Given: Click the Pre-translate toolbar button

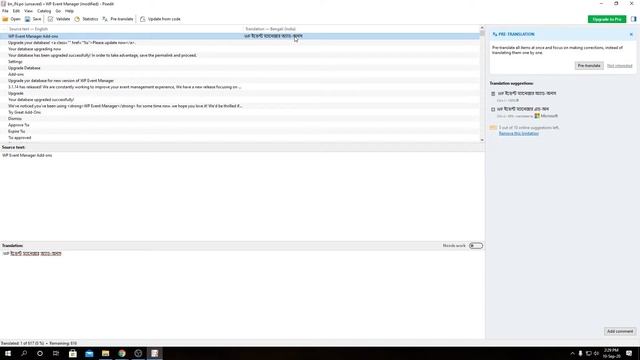Looking at the screenshot, I should click(118, 19).
